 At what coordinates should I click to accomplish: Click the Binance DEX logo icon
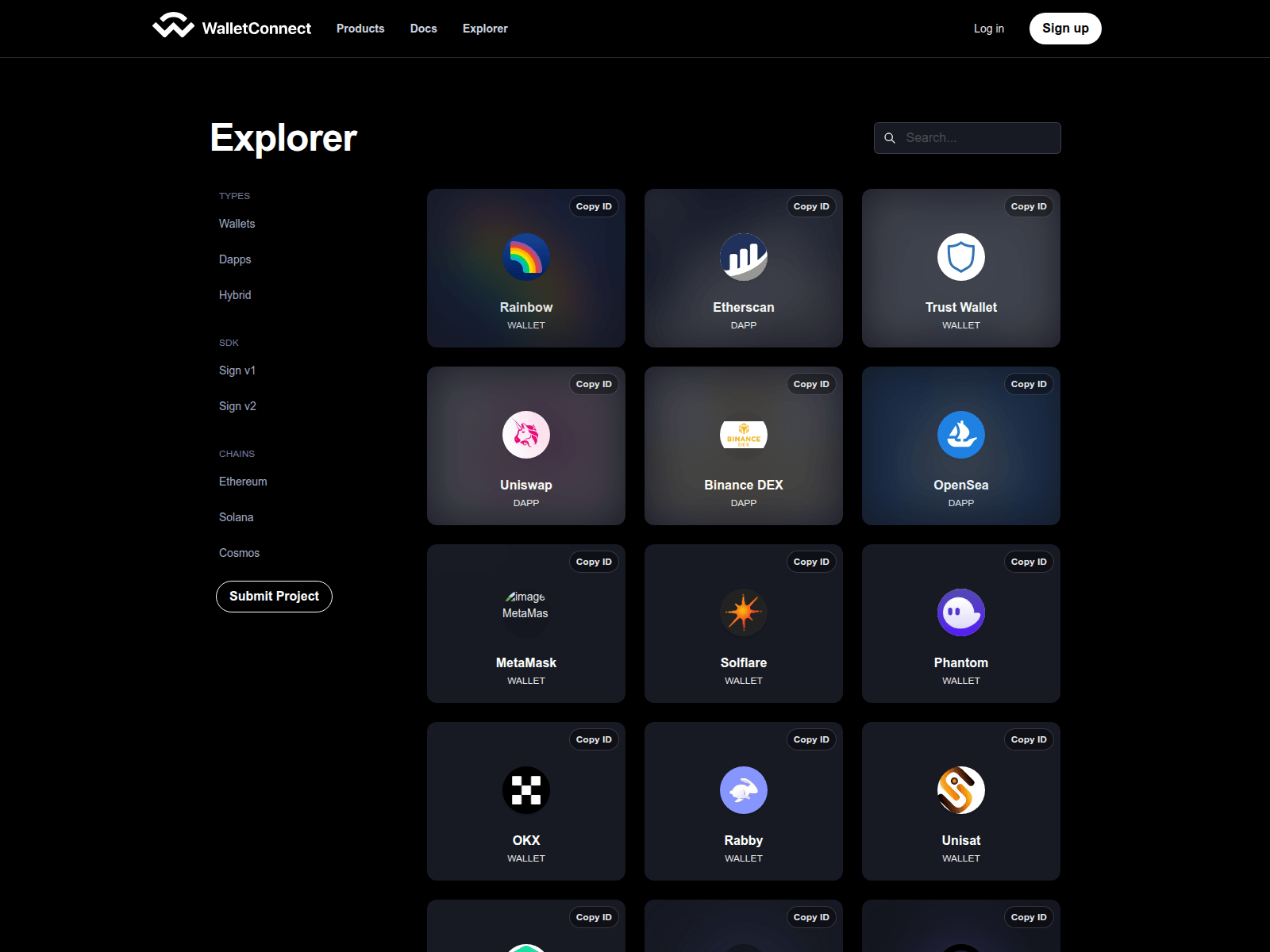point(744,435)
